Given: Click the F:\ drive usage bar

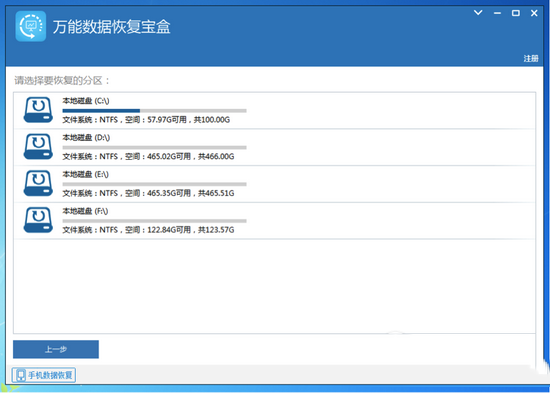Looking at the screenshot, I should (154, 221).
